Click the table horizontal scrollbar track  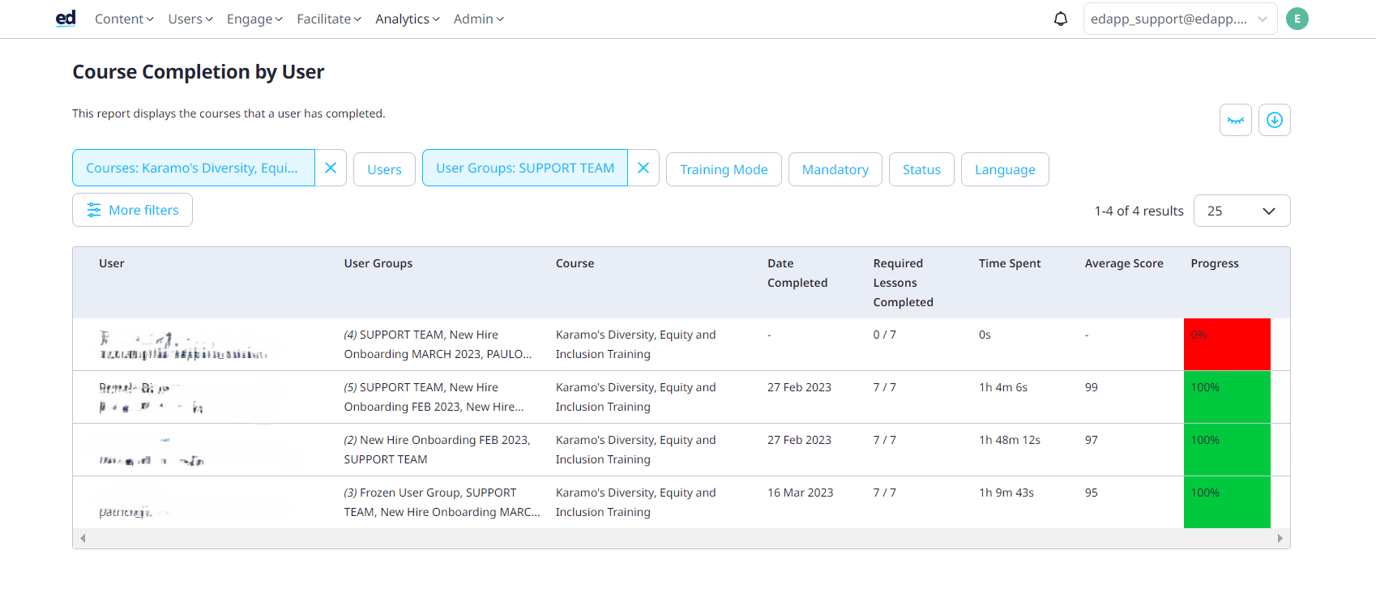(x=681, y=538)
